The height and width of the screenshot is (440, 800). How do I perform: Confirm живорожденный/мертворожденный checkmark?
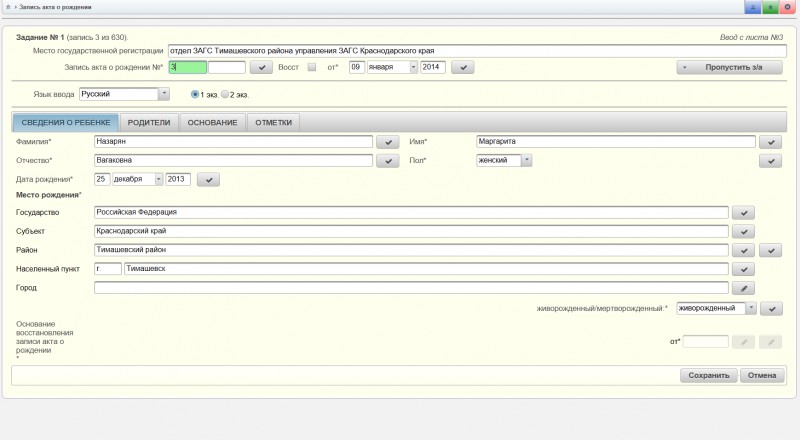pos(771,309)
